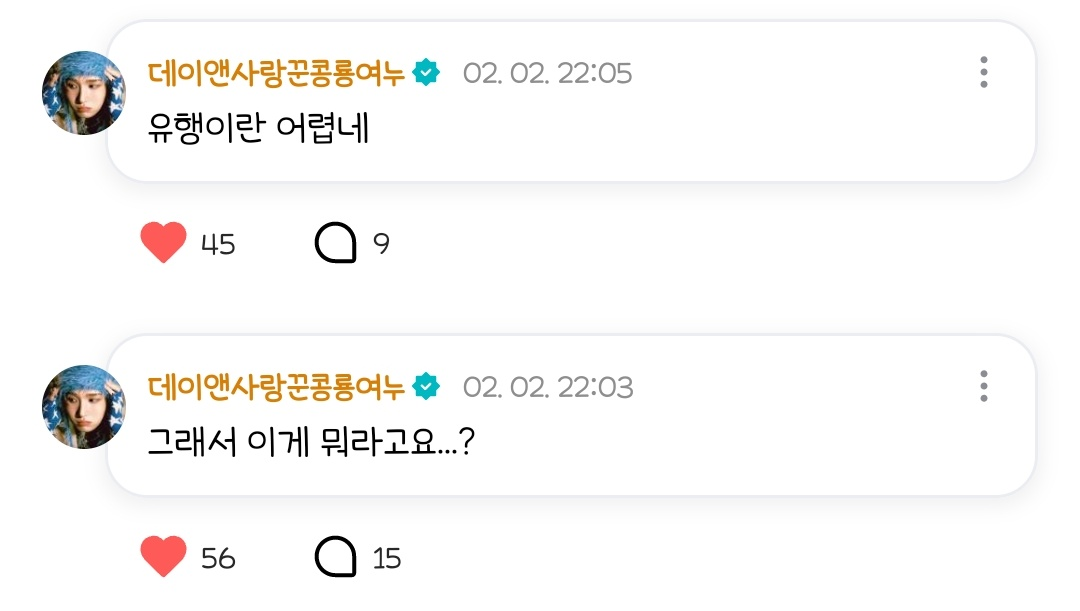Click the comment count 15

[x=387, y=558]
